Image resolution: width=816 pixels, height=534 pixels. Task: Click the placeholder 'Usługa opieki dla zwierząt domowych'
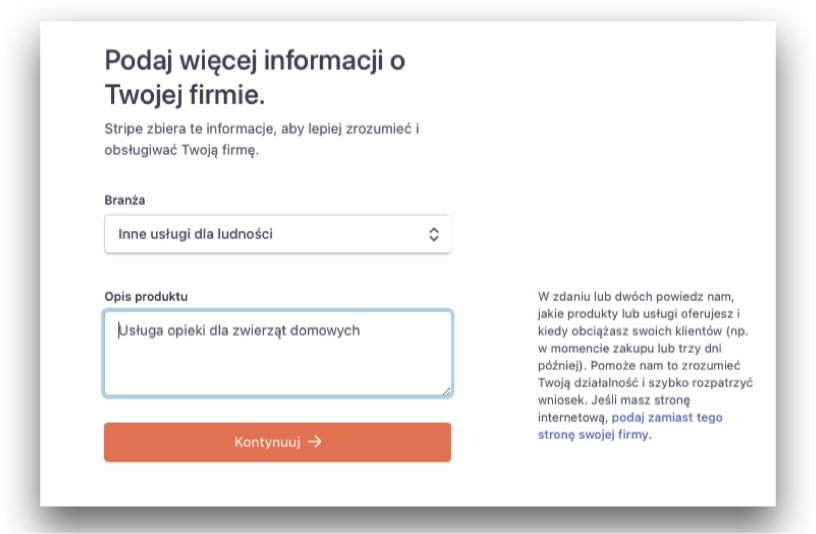click(x=239, y=330)
